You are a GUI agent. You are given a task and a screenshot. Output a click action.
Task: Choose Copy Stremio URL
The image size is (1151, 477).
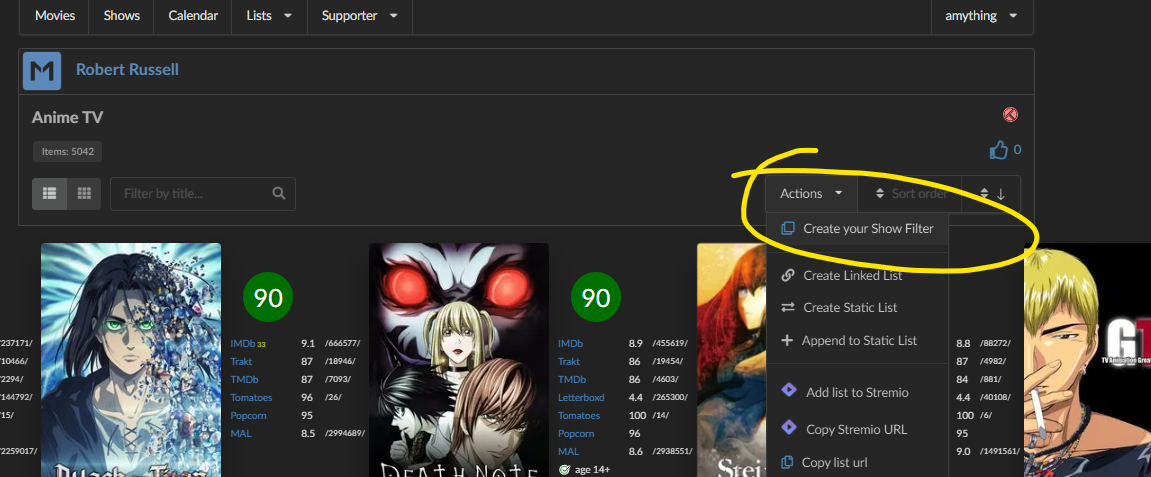(x=857, y=429)
